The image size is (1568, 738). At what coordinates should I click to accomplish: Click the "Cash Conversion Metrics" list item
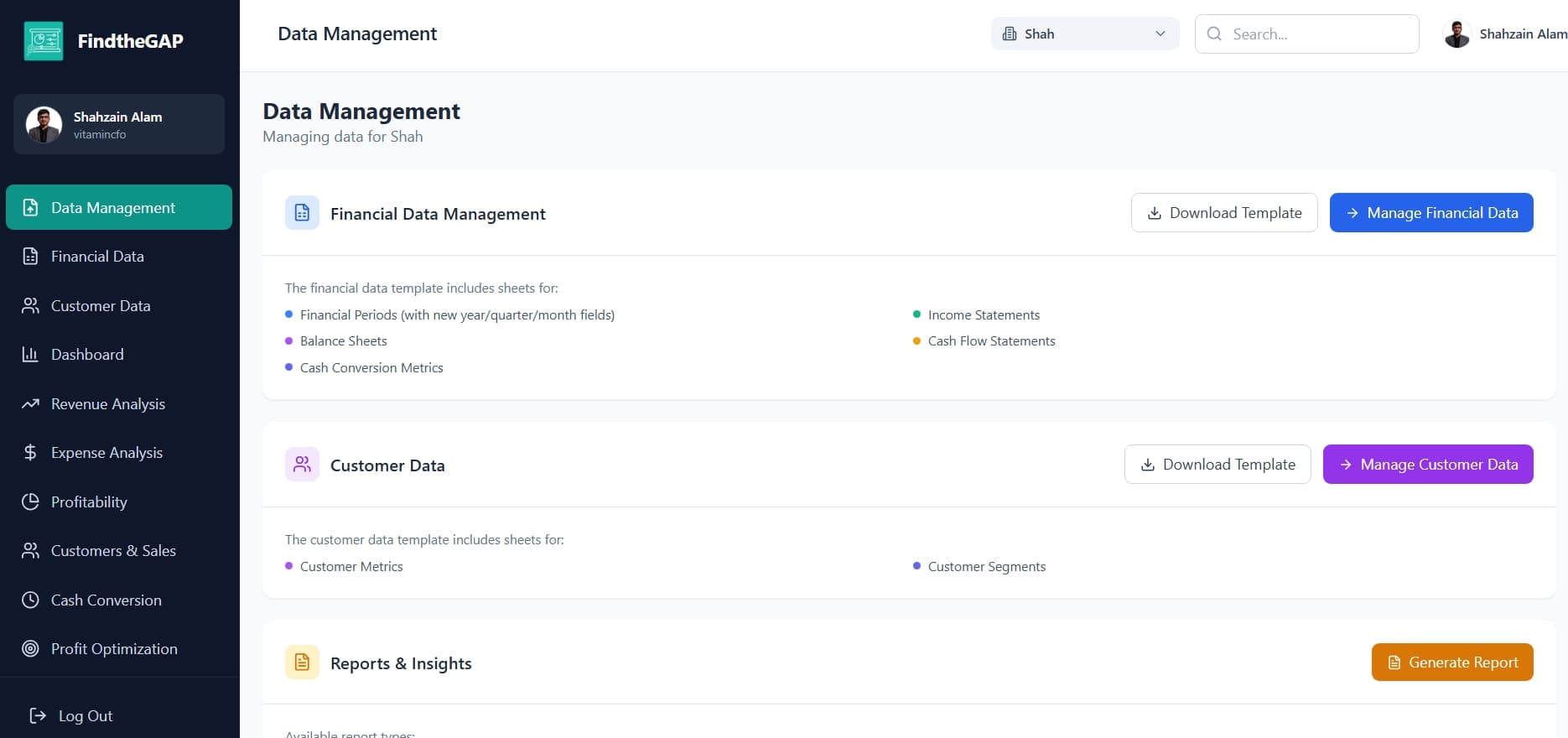[371, 367]
